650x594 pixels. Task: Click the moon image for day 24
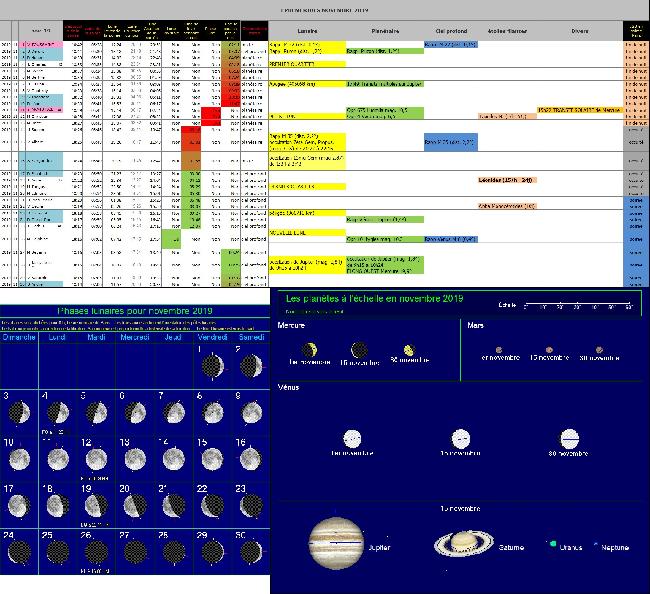tap(19, 552)
